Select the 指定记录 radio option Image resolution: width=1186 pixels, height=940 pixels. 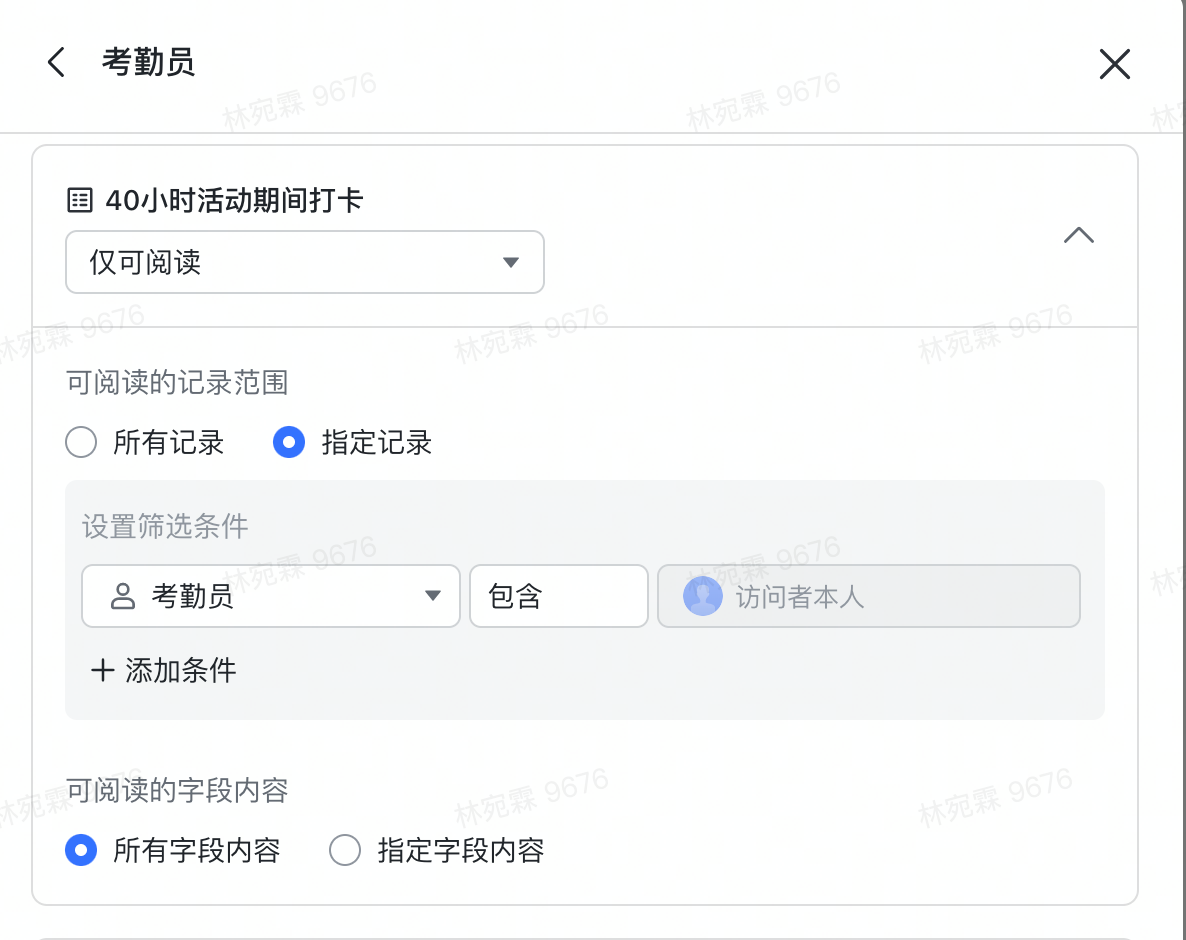(289, 442)
